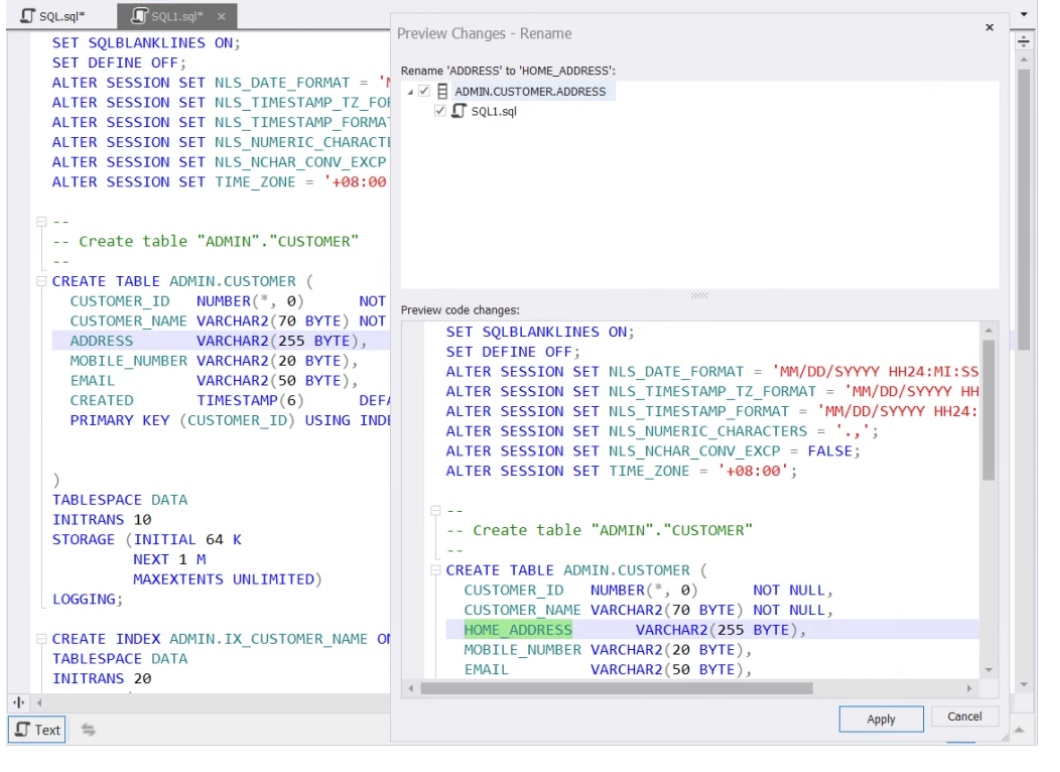
Task: Click MOBILE_NUMBER column in editor
Action: pyautogui.click(x=128, y=360)
